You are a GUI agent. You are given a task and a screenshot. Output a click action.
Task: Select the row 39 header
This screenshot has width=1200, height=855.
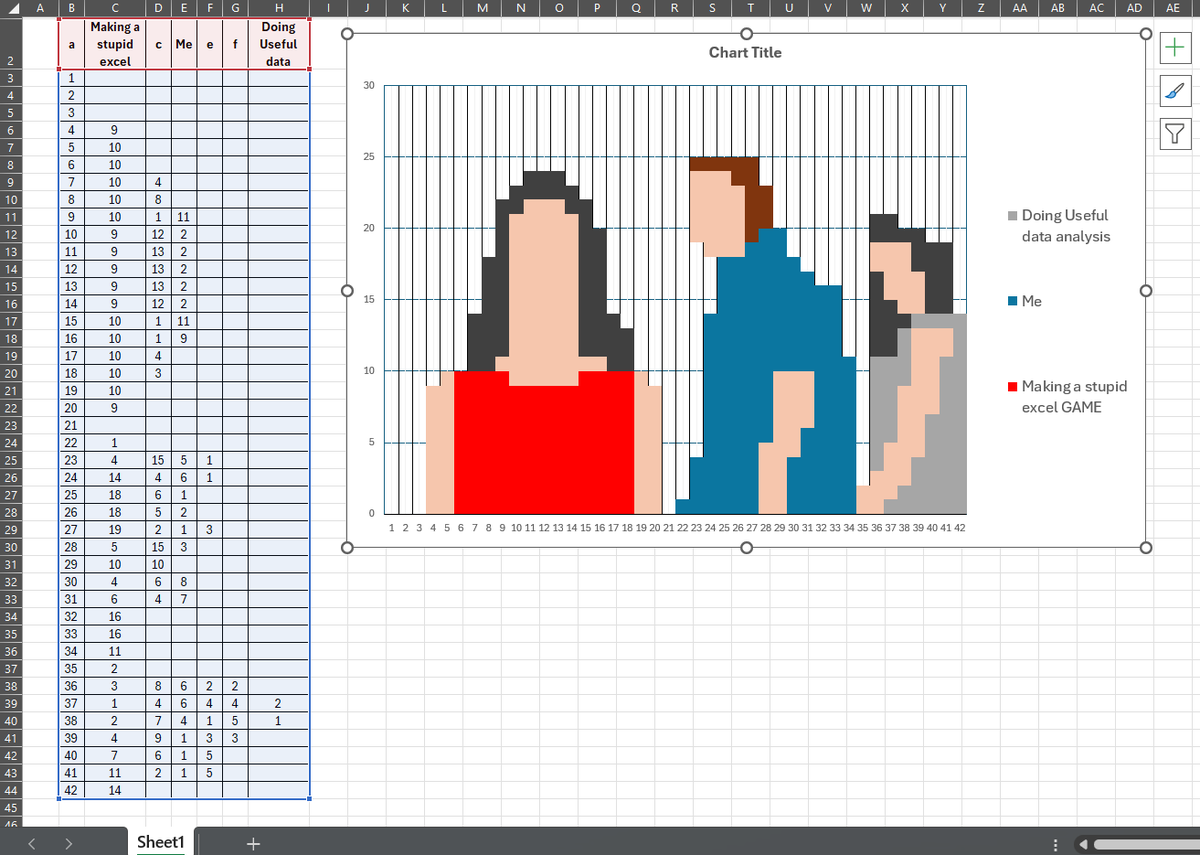(12, 703)
